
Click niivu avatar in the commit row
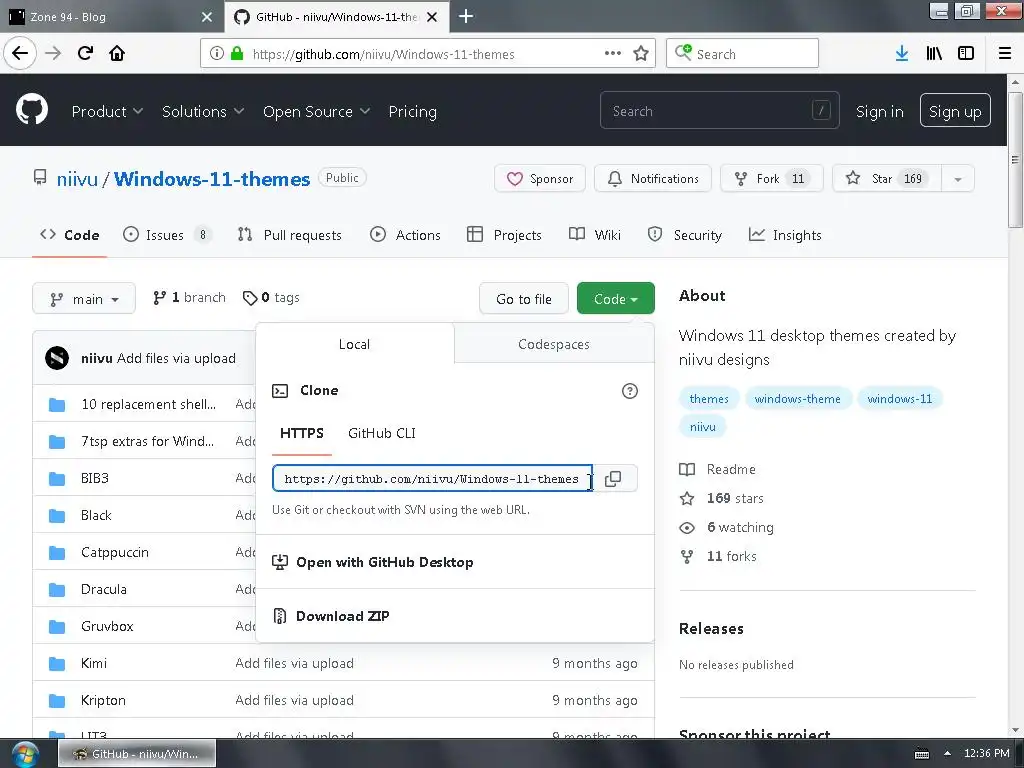(x=57, y=358)
